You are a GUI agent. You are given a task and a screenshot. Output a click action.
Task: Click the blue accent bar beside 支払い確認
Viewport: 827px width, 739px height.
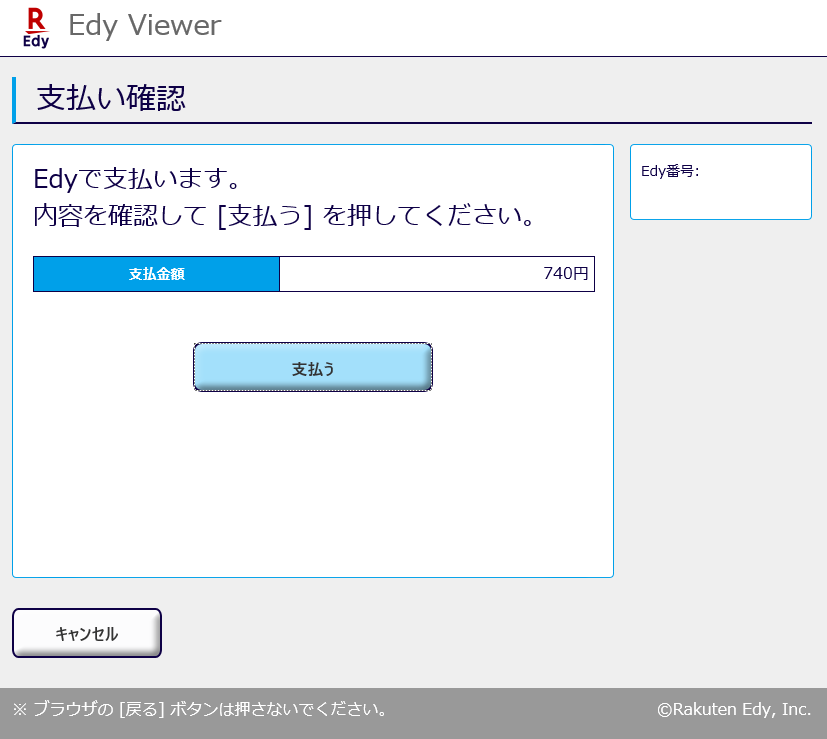pyautogui.click(x=15, y=99)
